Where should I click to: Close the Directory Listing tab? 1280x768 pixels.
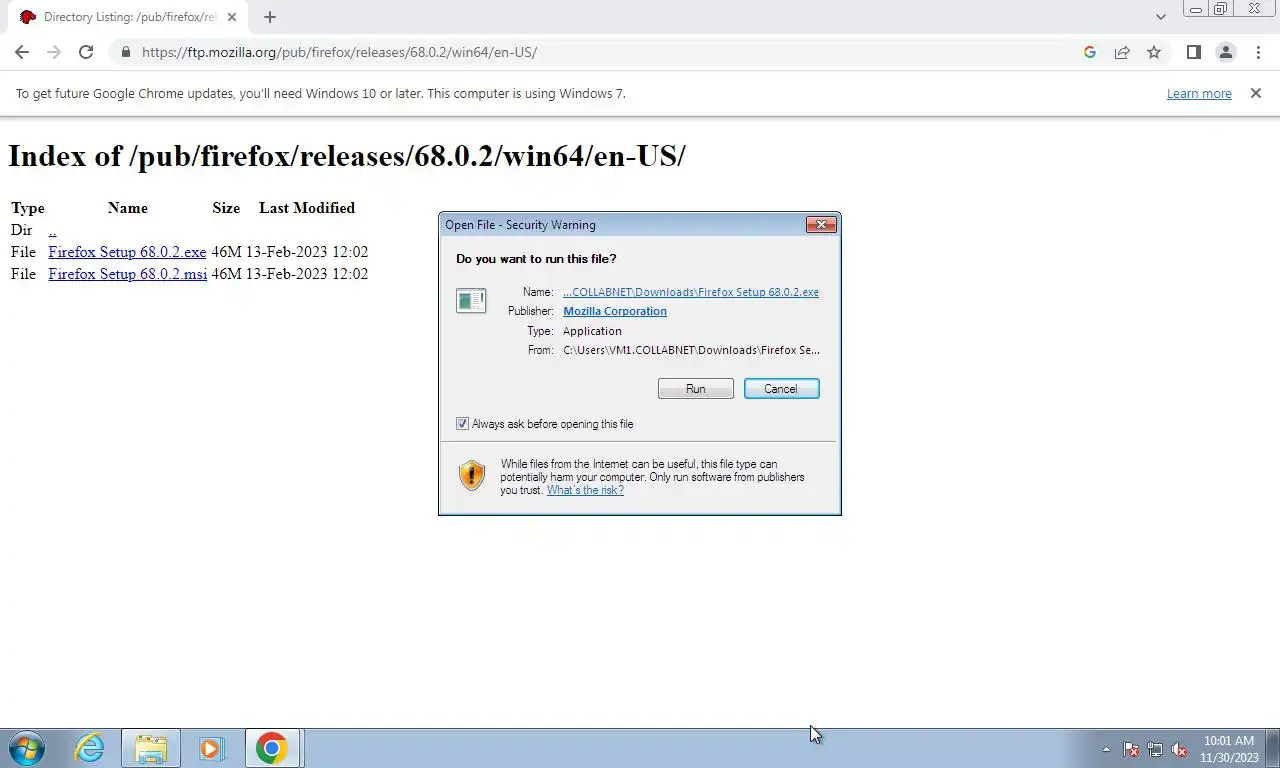232,17
